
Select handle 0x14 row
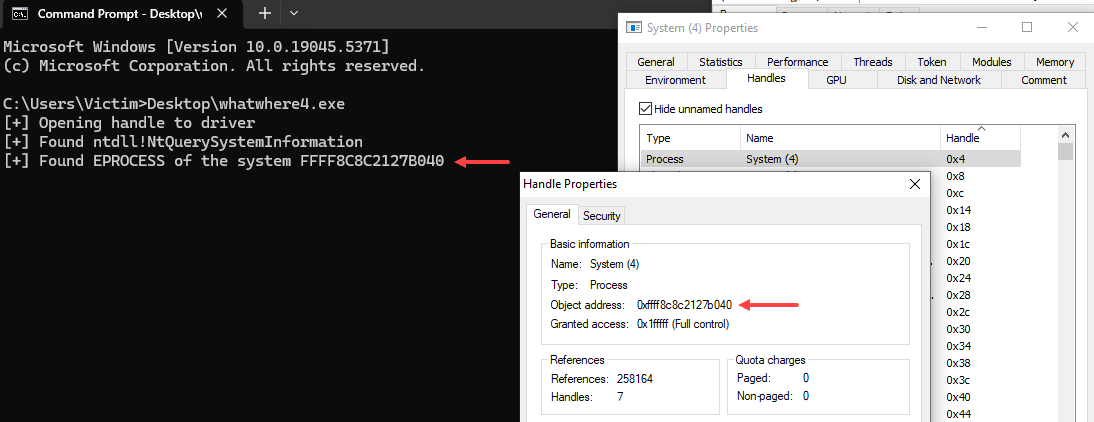(957, 210)
